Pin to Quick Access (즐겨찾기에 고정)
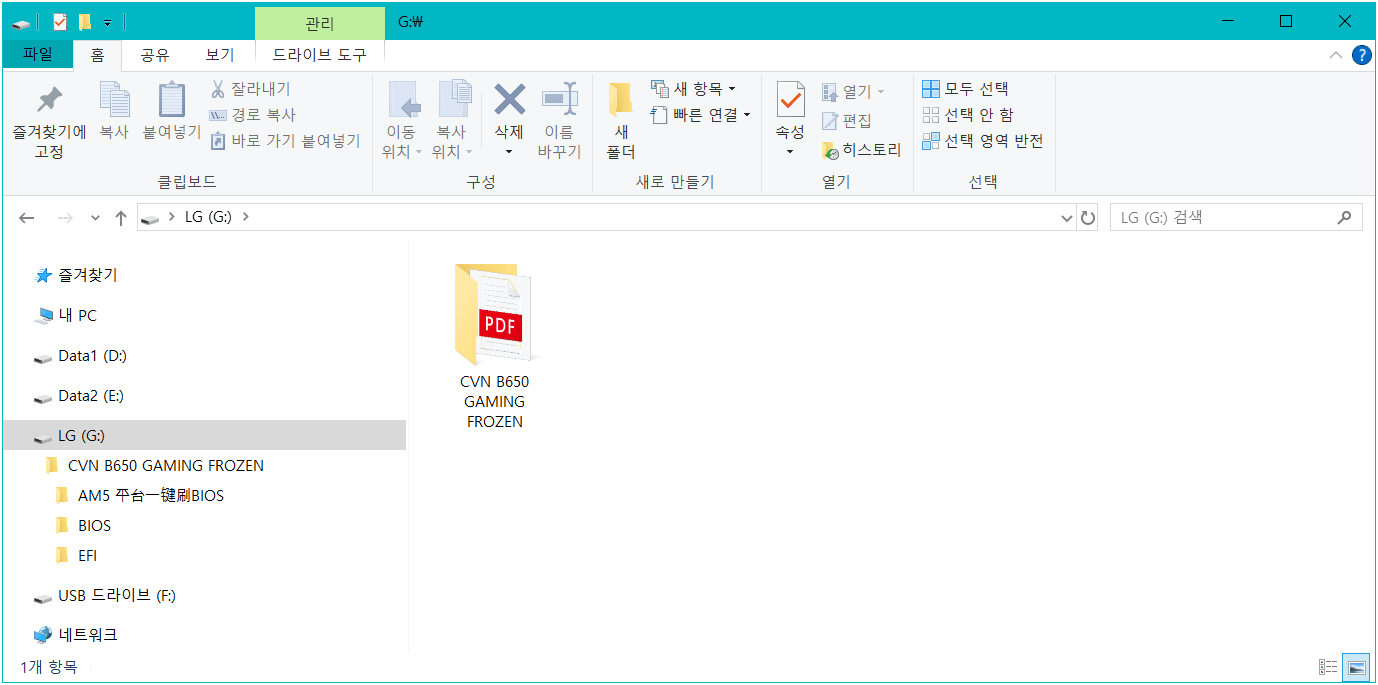 pyautogui.click(x=49, y=120)
